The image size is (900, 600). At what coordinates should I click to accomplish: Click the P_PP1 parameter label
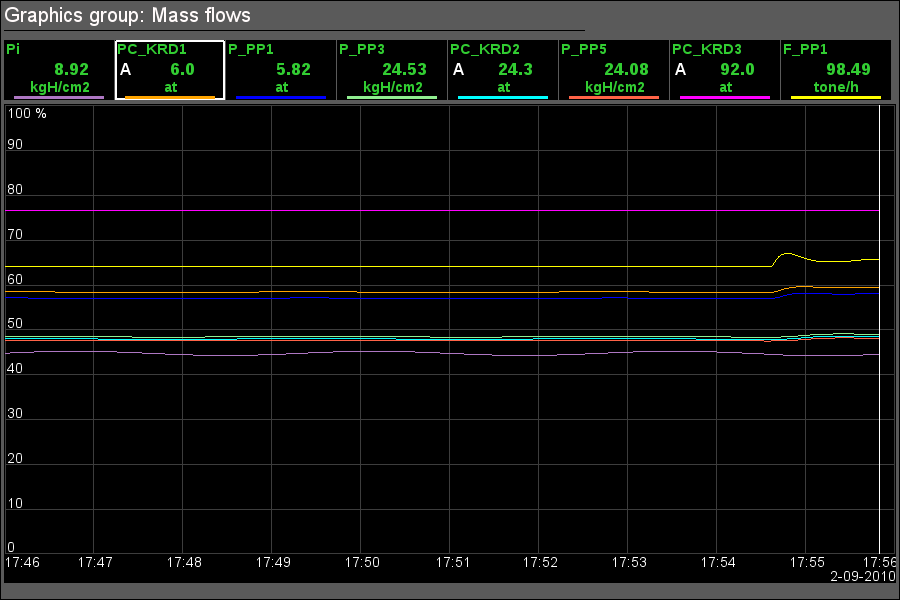click(x=253, y=48)
